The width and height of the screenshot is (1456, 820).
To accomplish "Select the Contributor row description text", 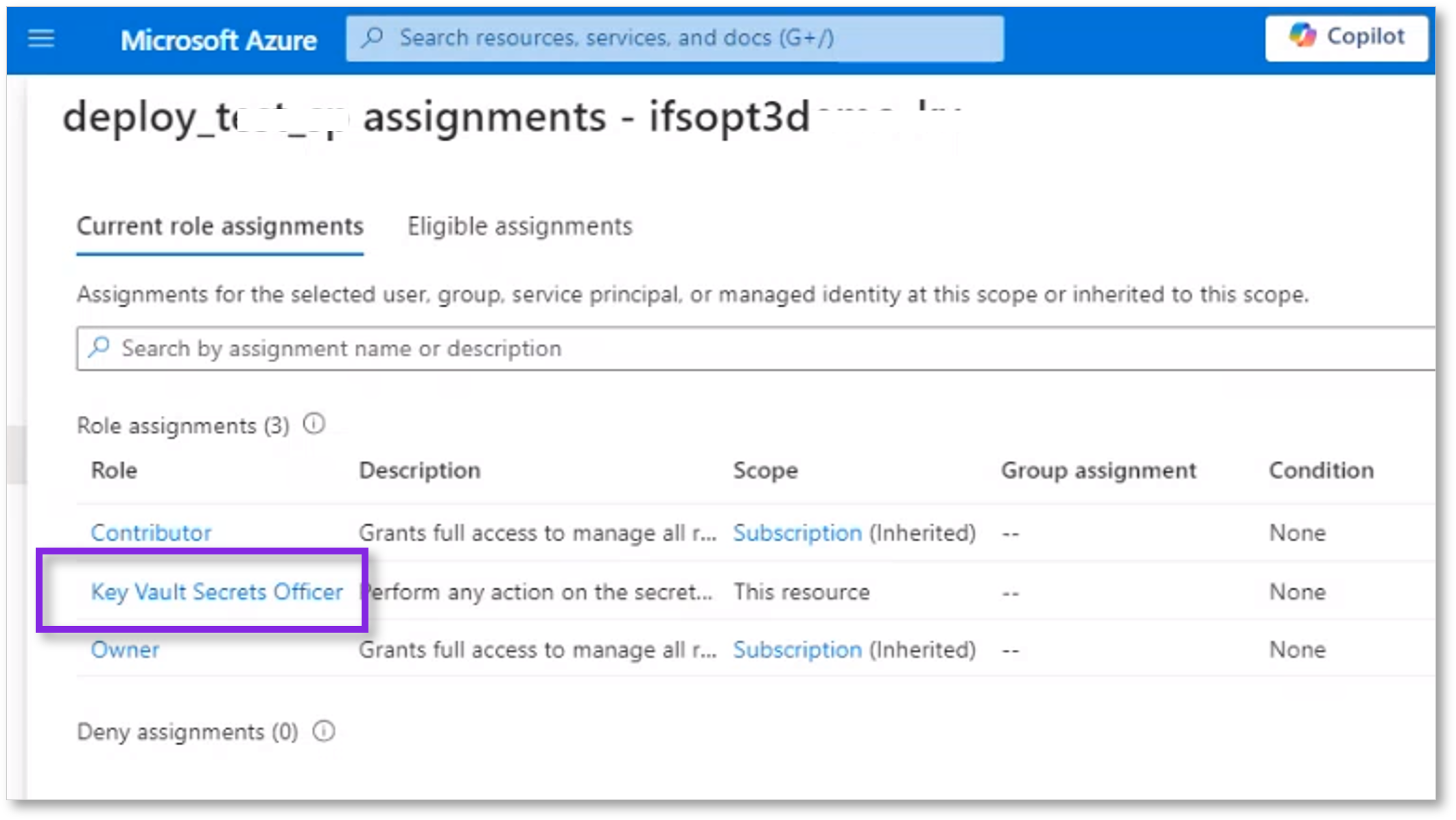I will [x=538, y=532].
